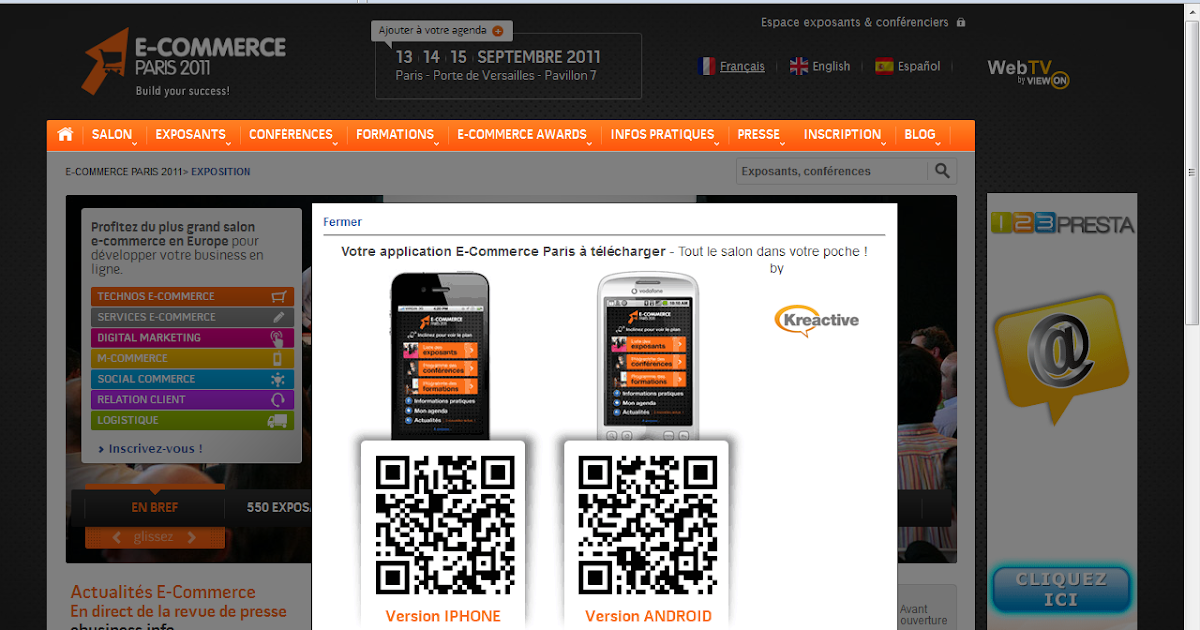Click the French flag icon
This screenshot has height=630, width=1200.
(x=706, y=66)
